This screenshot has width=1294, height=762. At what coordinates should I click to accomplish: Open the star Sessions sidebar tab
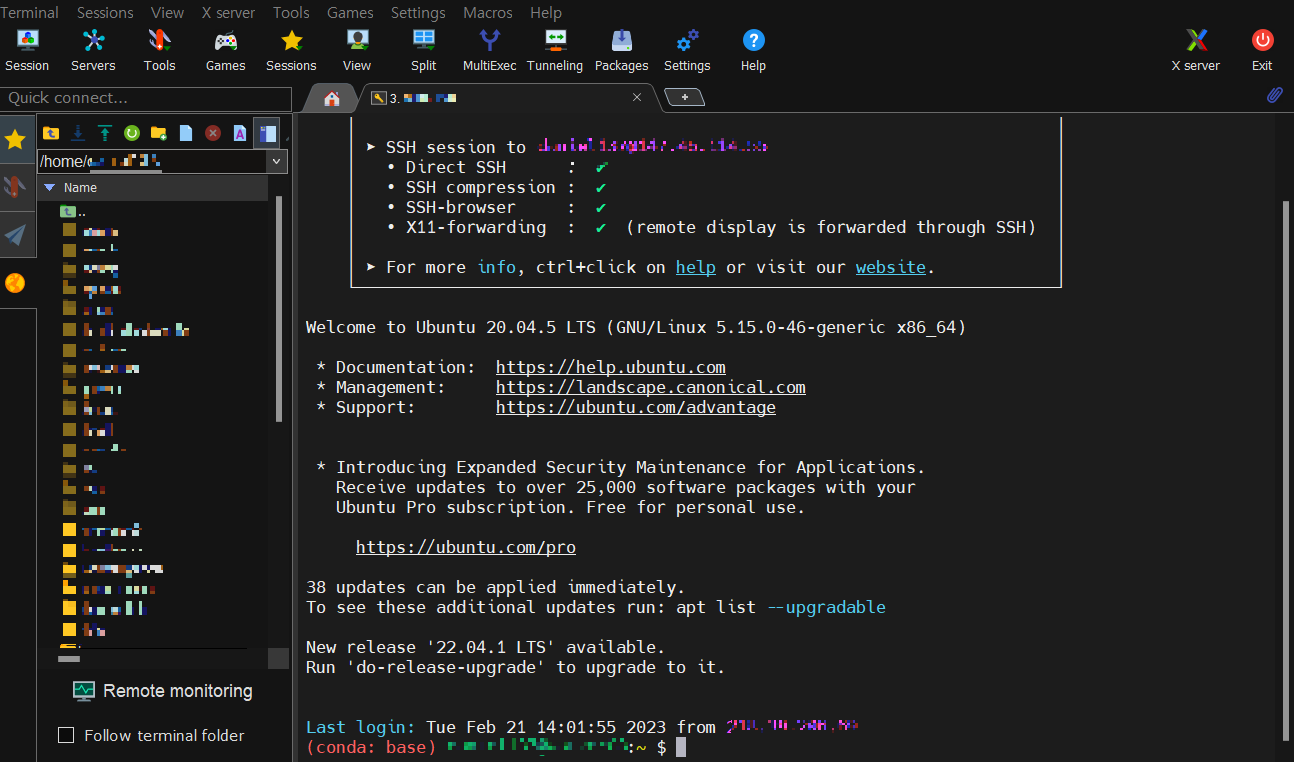15,140
